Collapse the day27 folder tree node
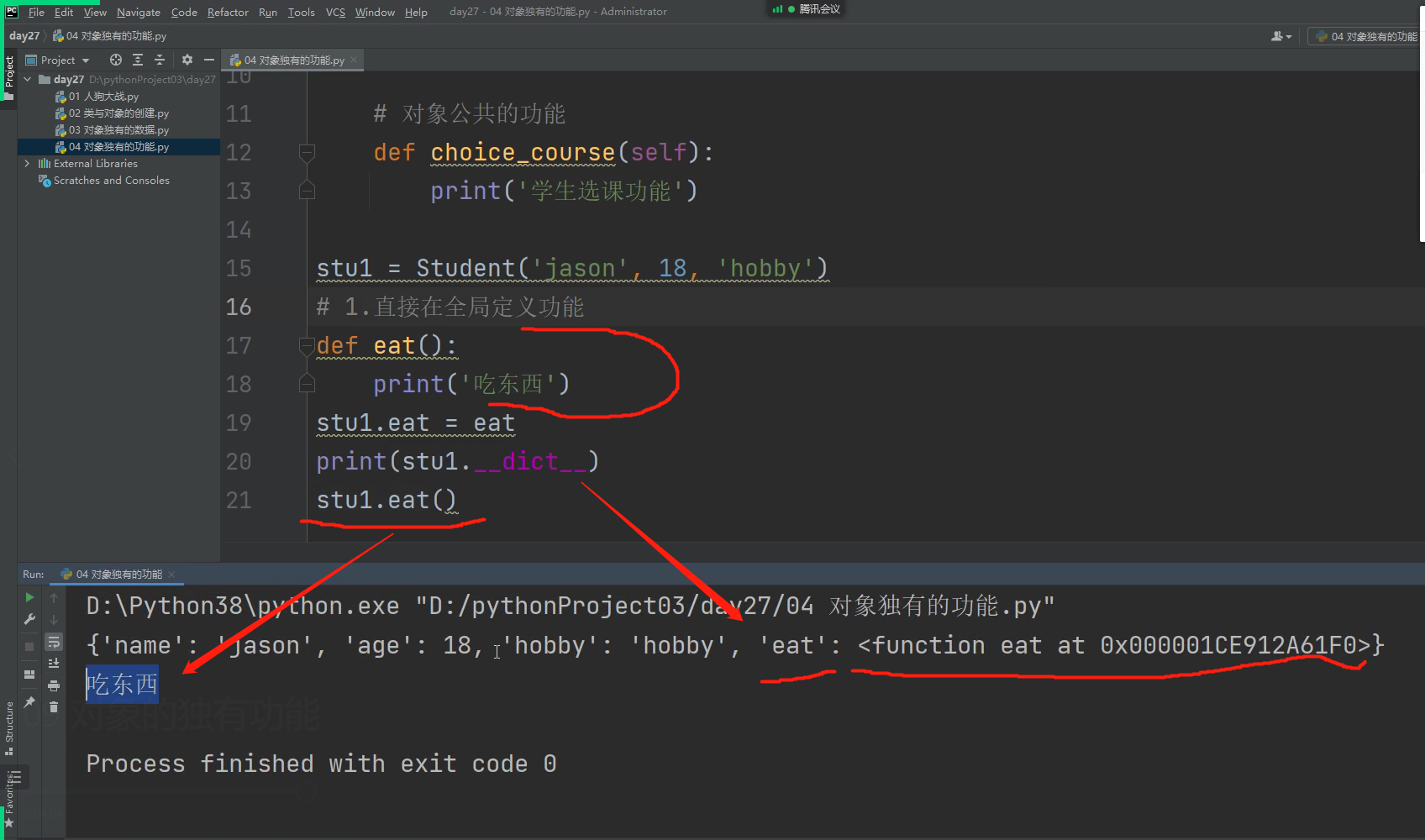Screen dimensions: 1425x840 click(x=28, y=80)
